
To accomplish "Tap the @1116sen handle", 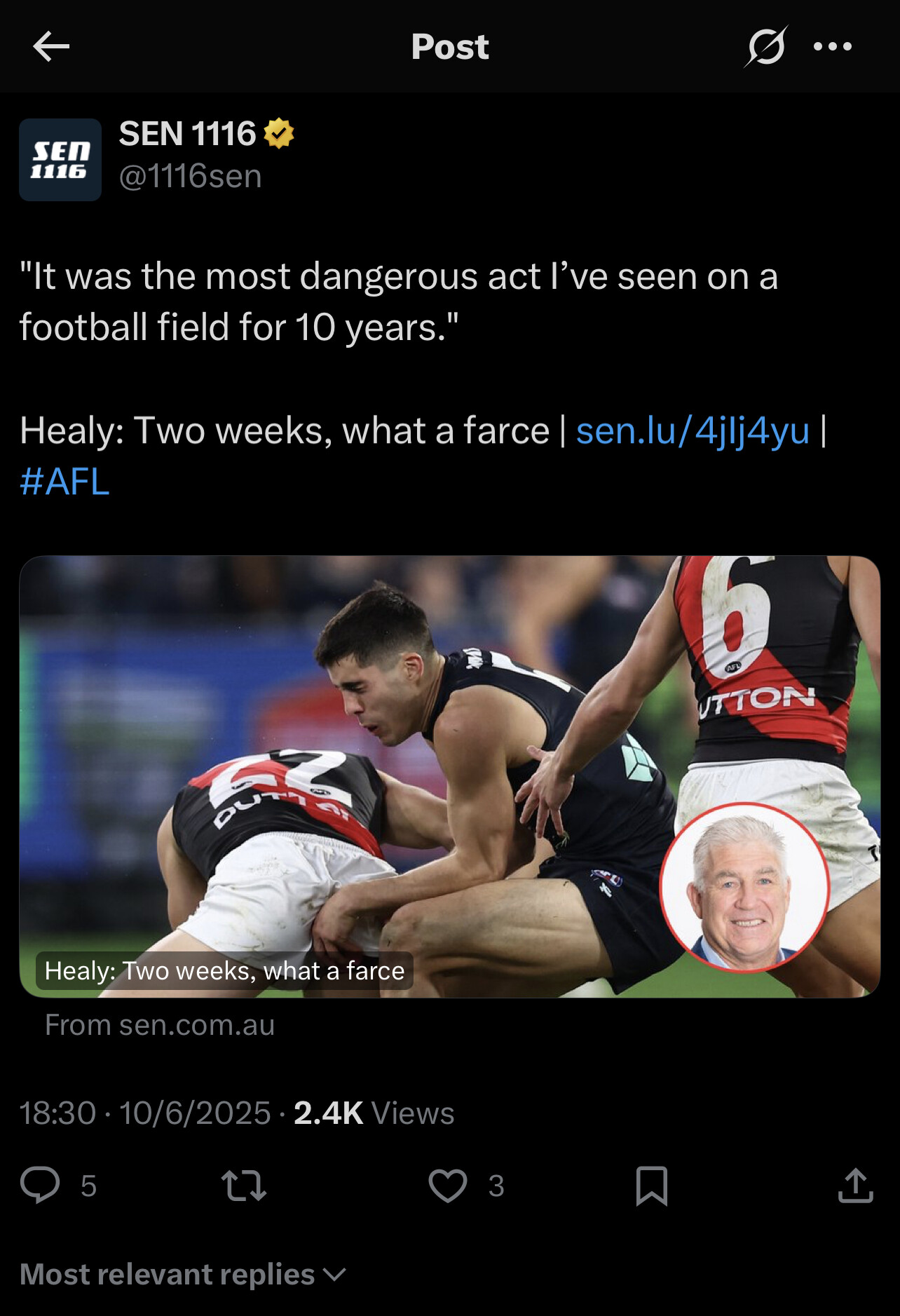I will [190, 176].
